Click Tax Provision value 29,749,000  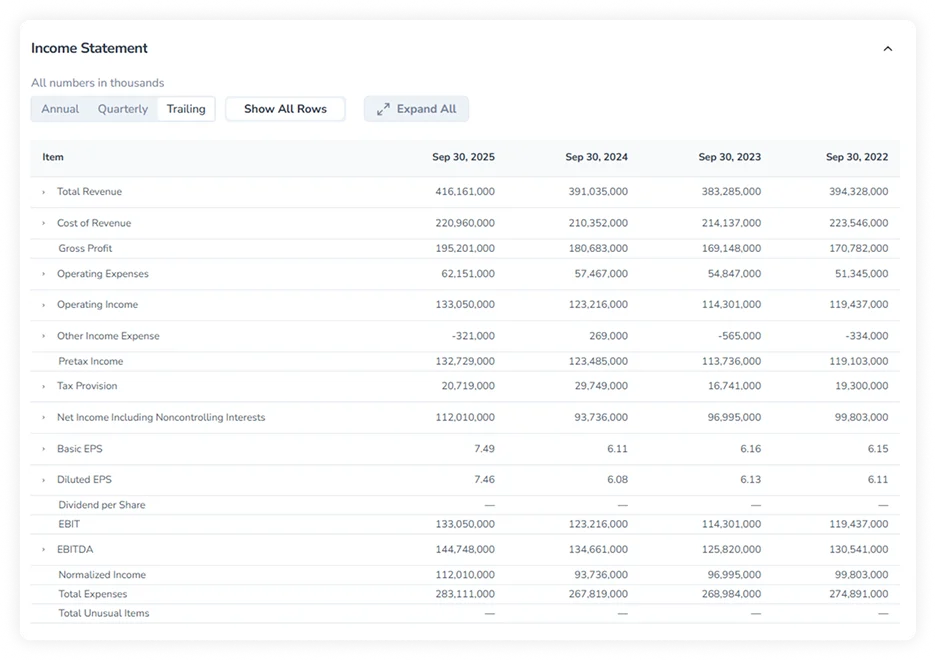coord(601,386)
